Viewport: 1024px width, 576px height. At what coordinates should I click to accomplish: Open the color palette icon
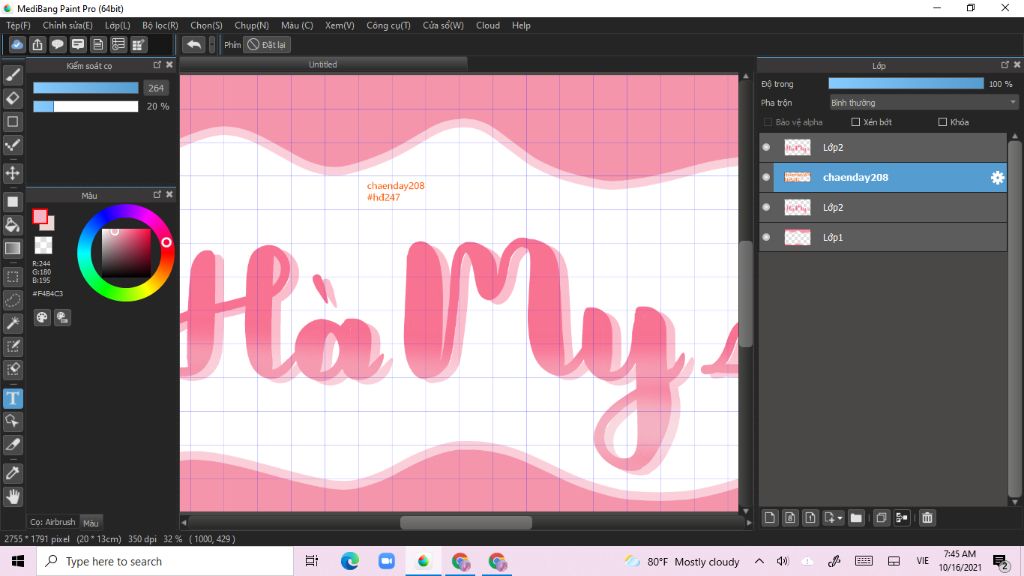click(42, 317)
